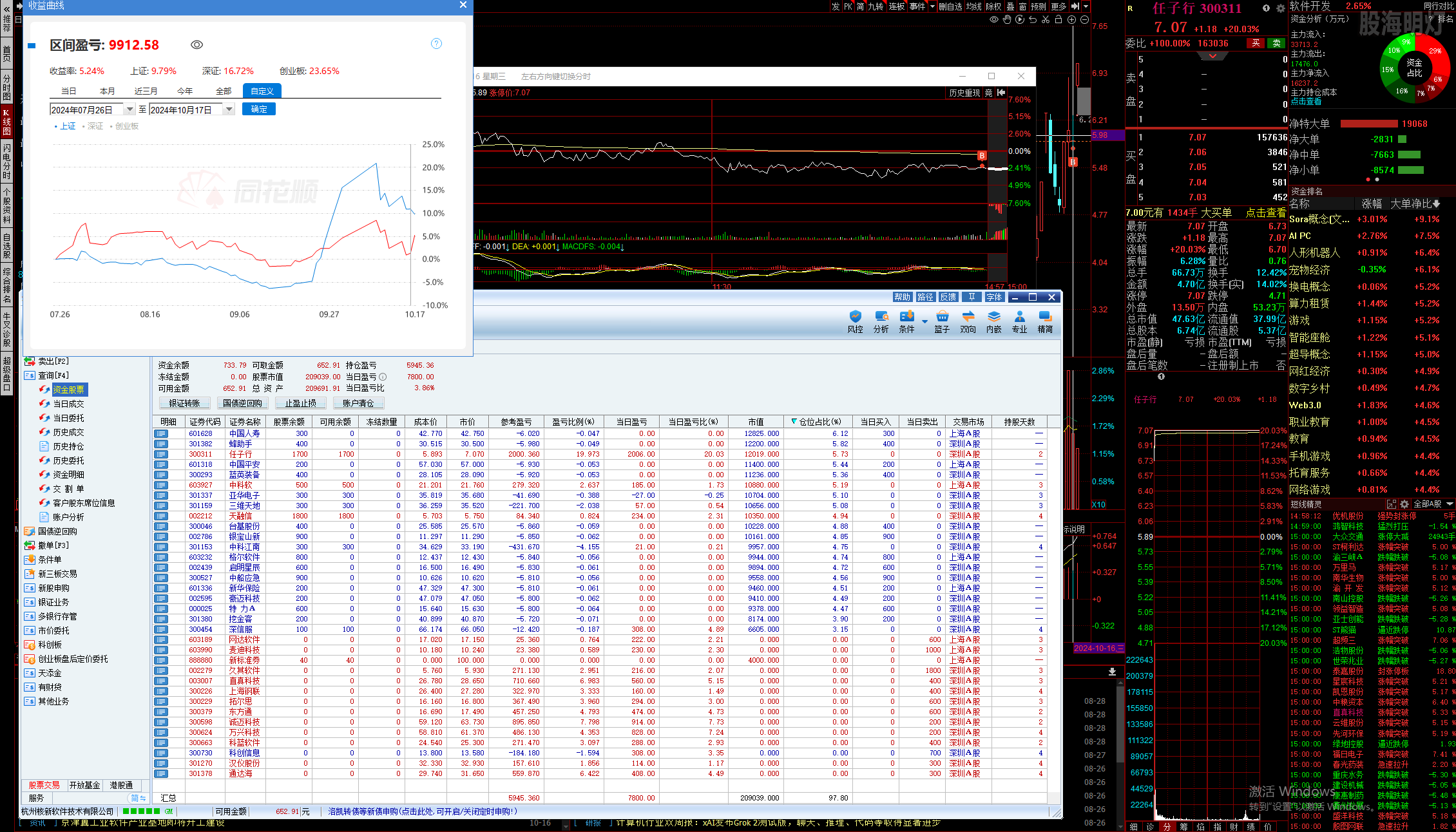Select the 今年 period tab
The height and width of the screenshot is (832, 1456).
click(x=185, y=91)
